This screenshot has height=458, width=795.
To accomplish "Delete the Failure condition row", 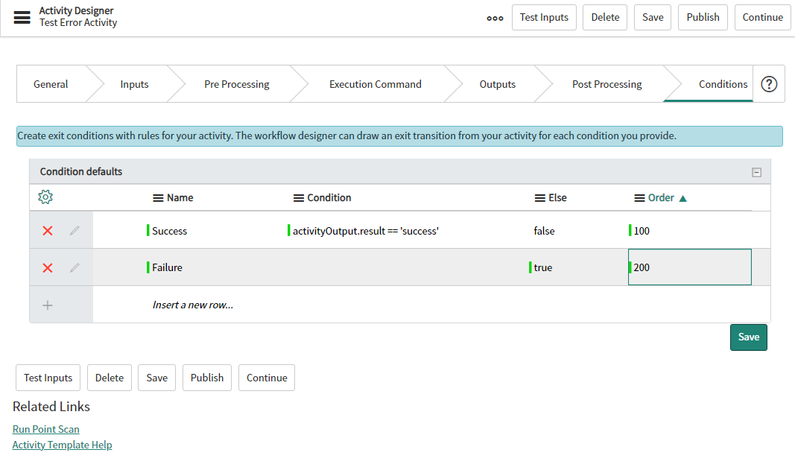I will pyautogui.click(x=48, y=268).
